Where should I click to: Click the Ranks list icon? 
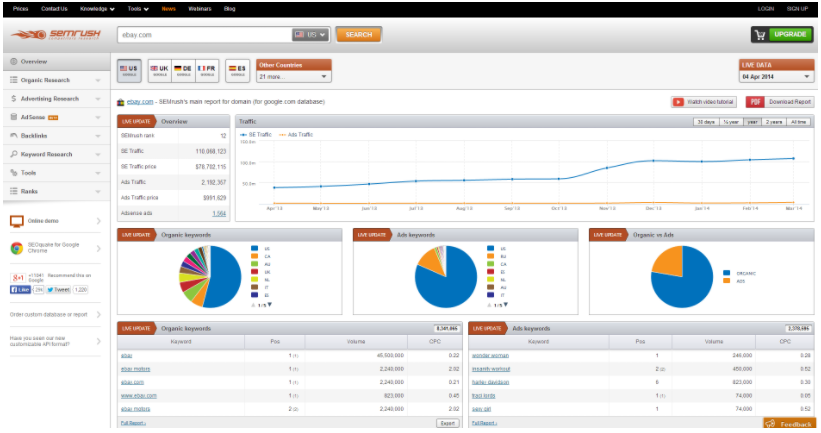coord(14,191)
